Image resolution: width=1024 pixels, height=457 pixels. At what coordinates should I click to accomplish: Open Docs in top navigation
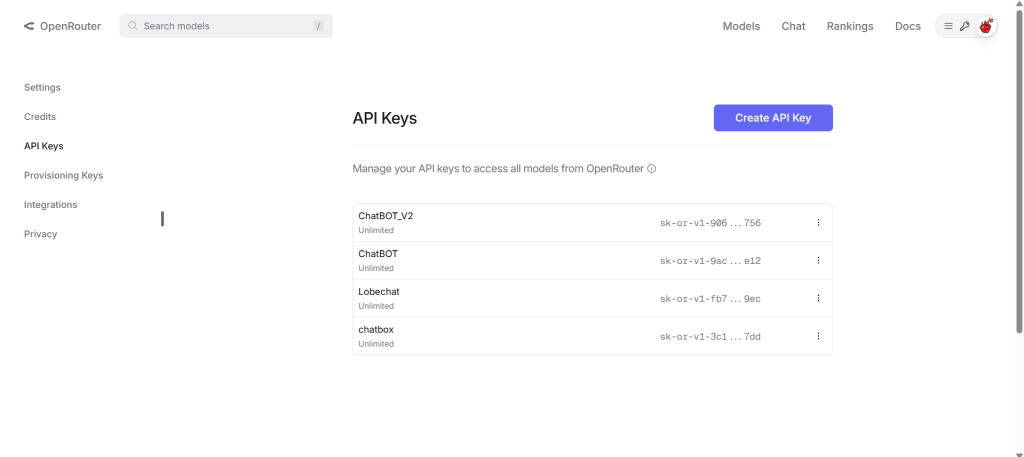[x=908, y=26]
